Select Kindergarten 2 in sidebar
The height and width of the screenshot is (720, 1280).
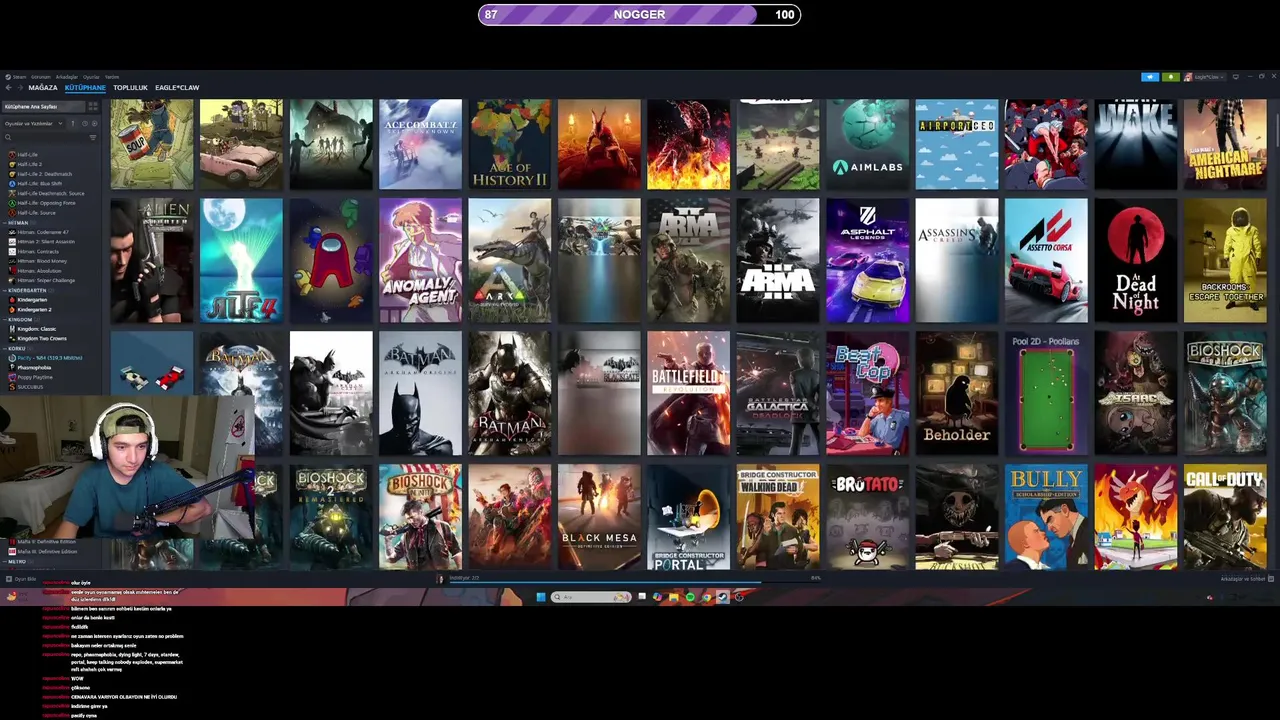[x=32, y=310]
